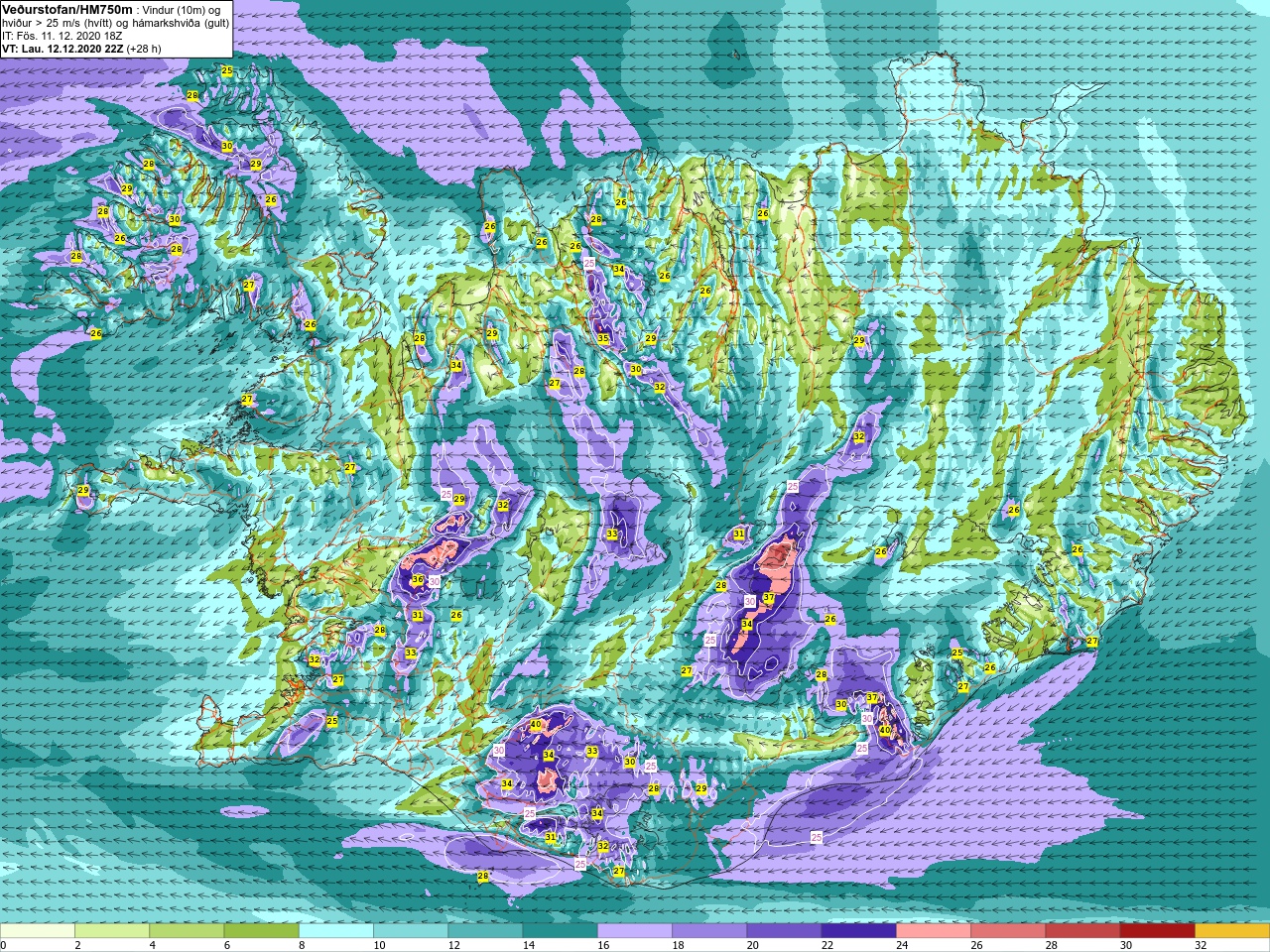
Task: Pick the 22–24 m/s deep indigo legend swatch
Action: coord(859,931)
